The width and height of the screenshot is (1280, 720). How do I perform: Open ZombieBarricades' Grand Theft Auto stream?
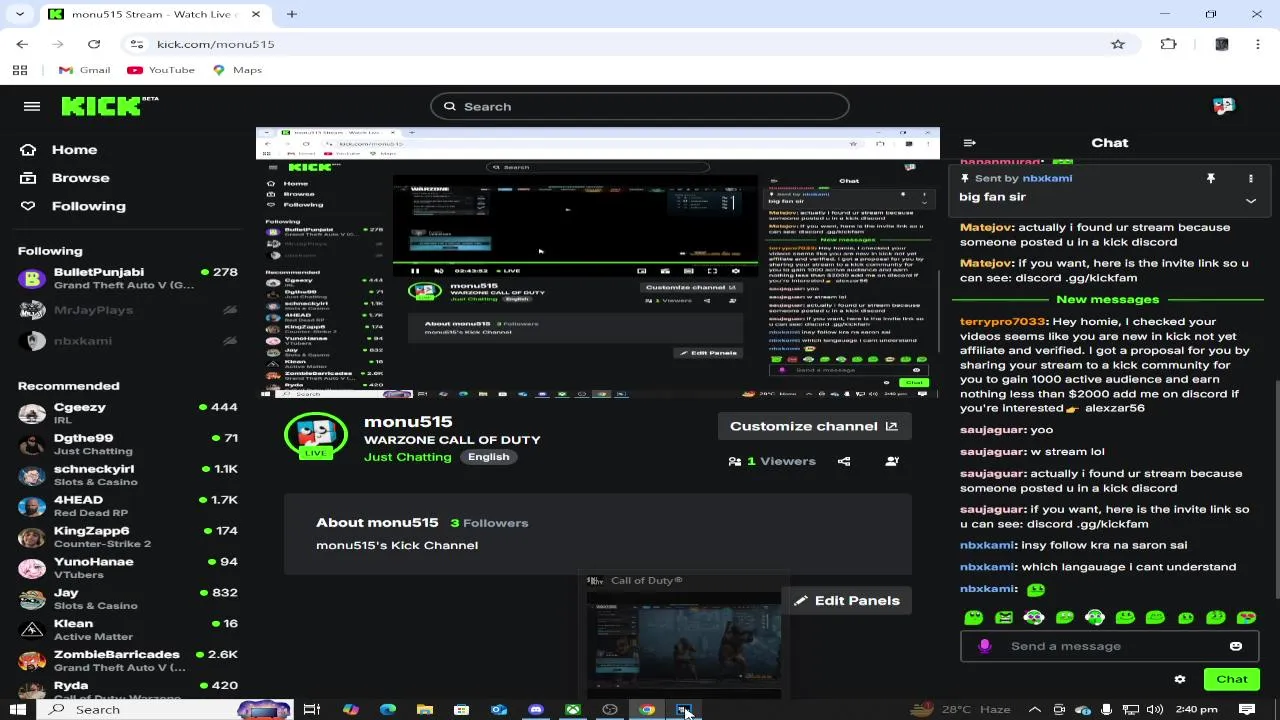point(127,661)
